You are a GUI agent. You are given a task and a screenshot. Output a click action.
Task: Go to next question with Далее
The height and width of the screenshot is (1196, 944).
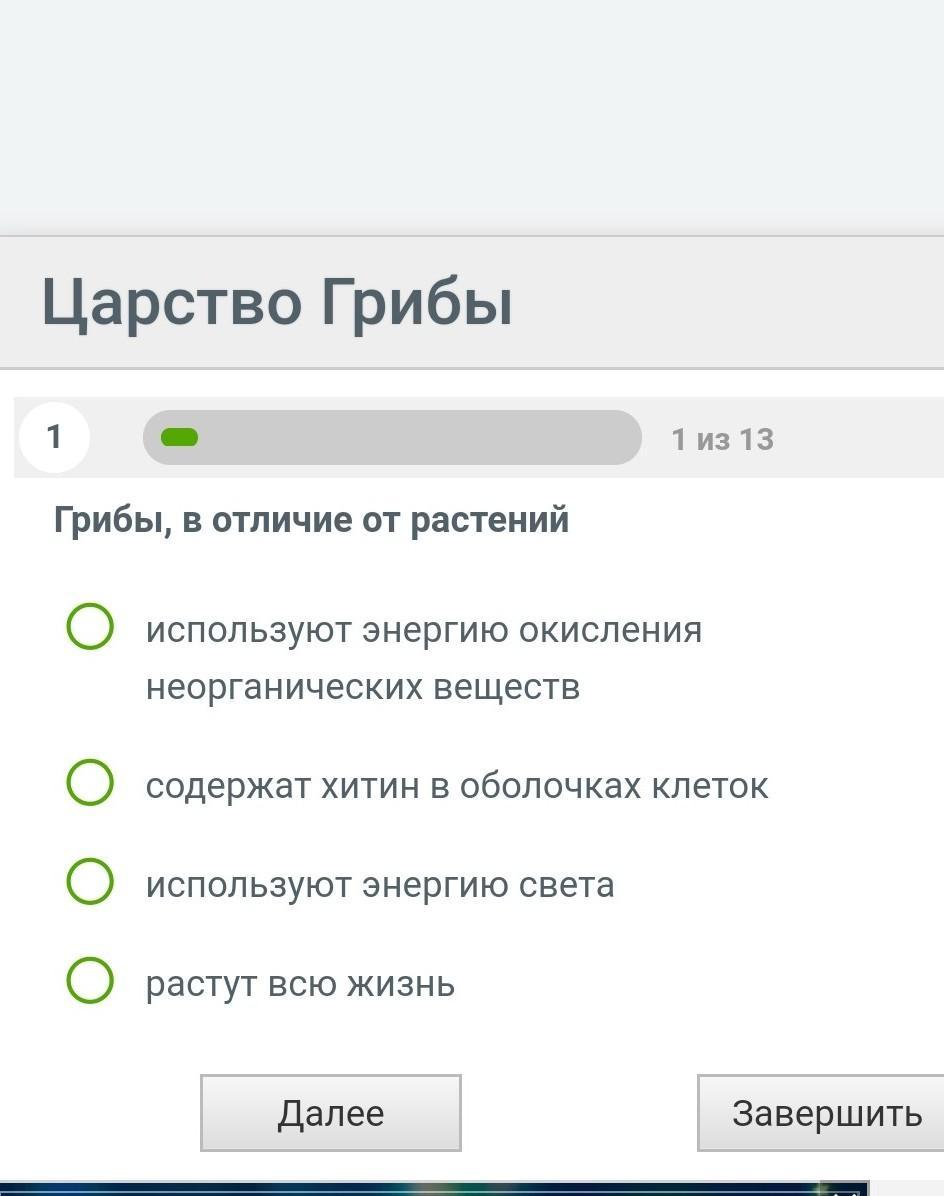tap(331, 1113)
